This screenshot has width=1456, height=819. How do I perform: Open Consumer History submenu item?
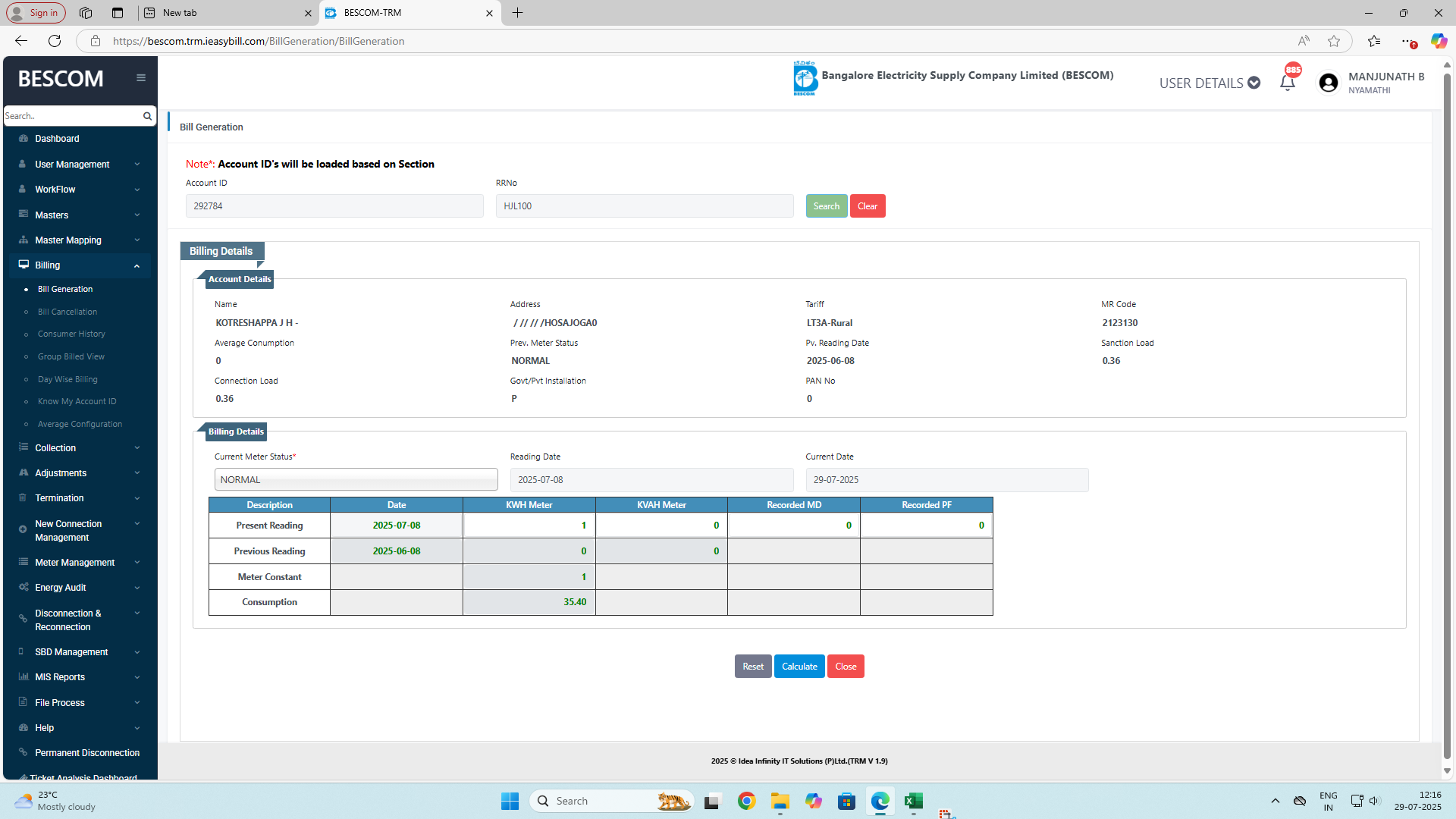click(x=71, y=334)
